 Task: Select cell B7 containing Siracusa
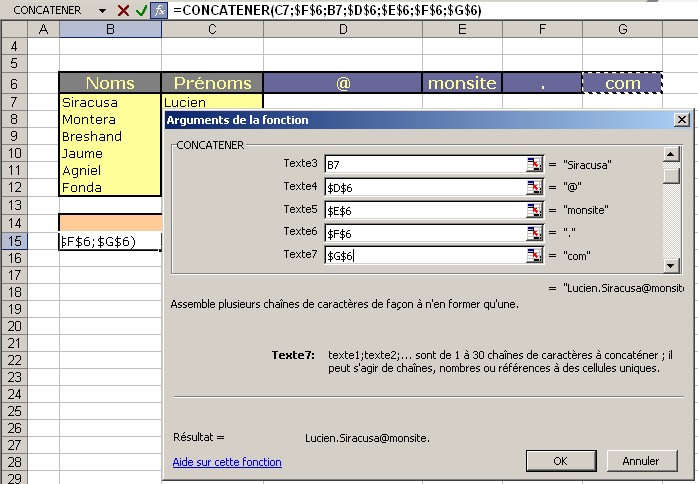pyautogui.click(x=110, y=102)
